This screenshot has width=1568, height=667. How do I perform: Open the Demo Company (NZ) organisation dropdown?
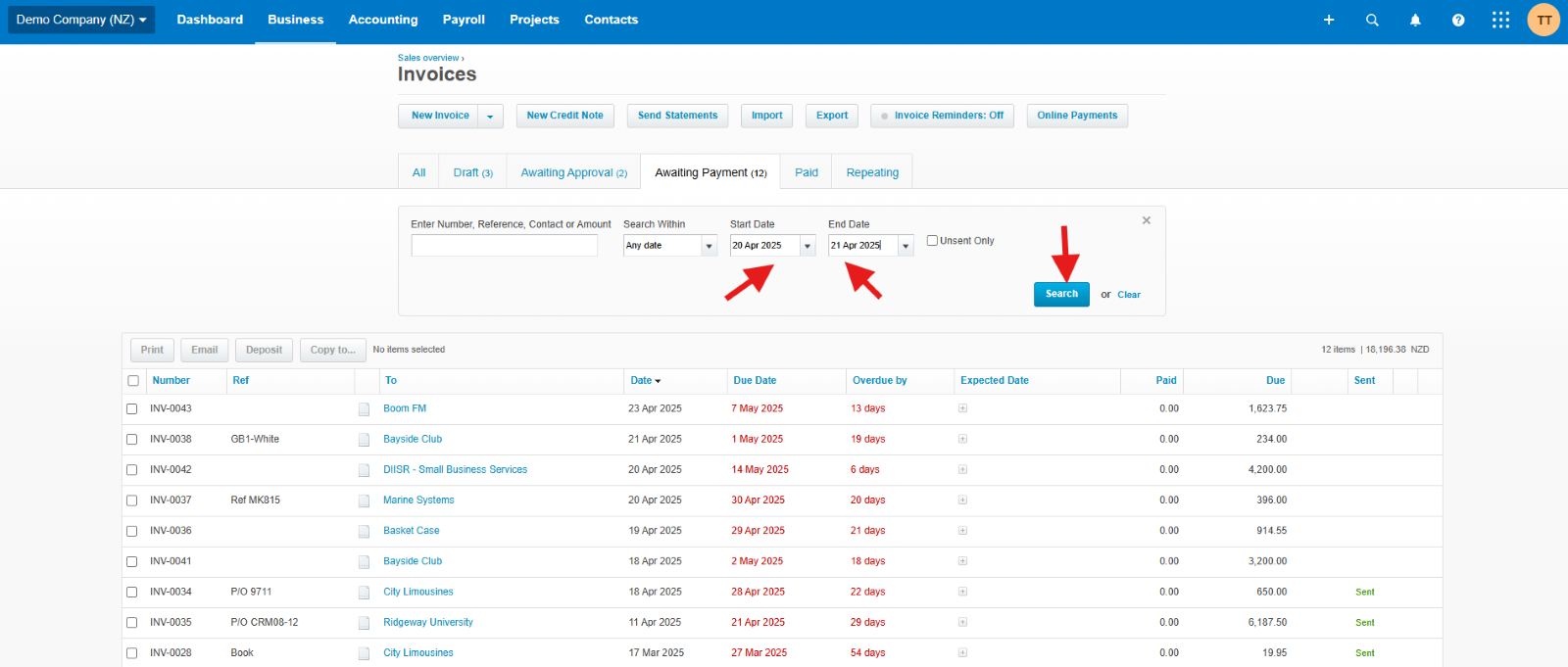point(81,20)
